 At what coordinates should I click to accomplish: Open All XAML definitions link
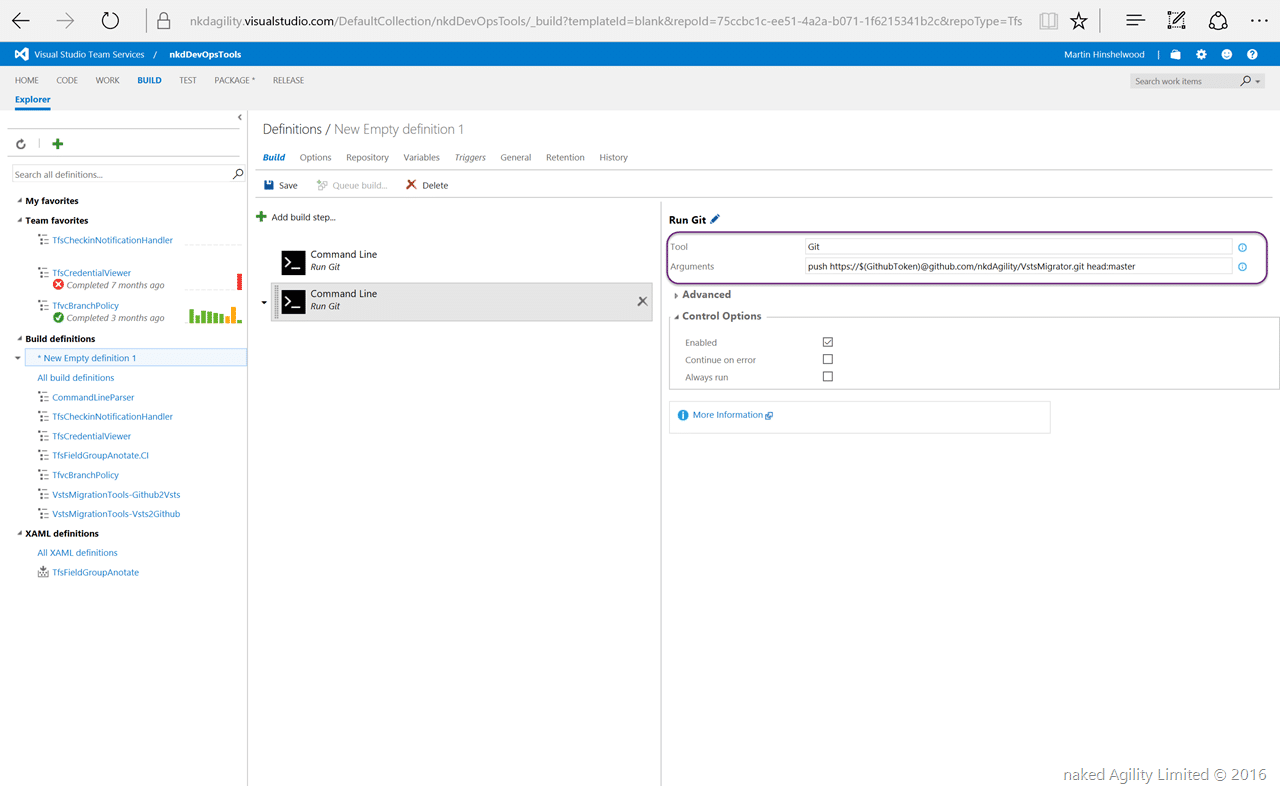[x=77, y=553]
